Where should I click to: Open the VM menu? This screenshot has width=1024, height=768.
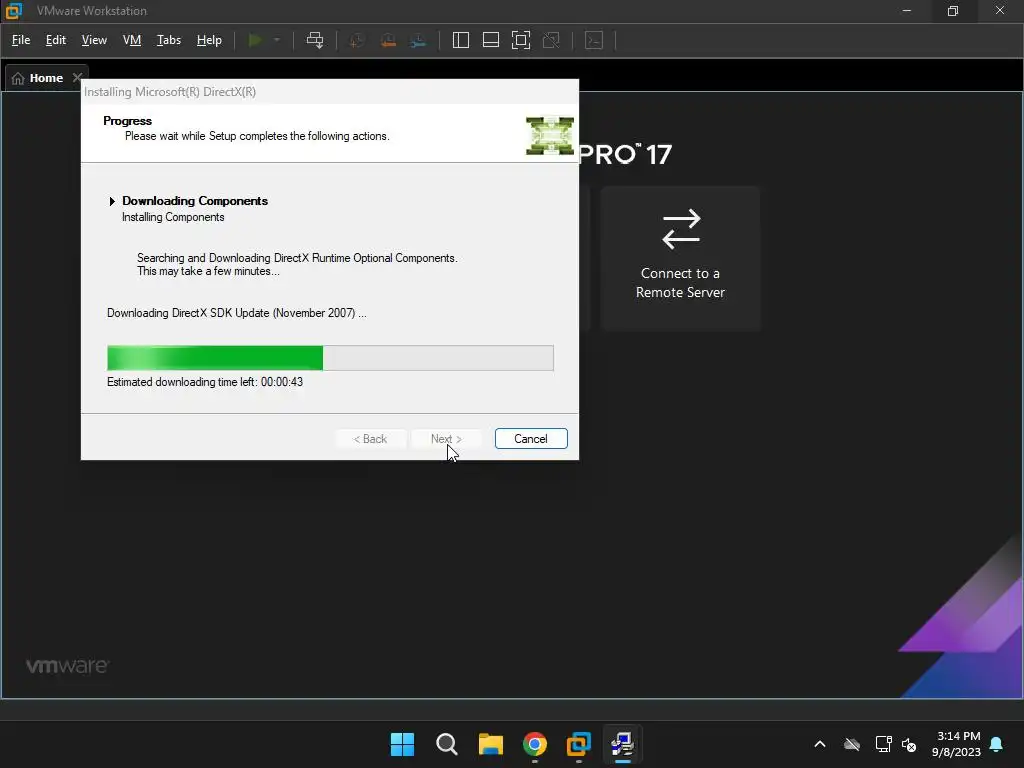click(132, 40)
